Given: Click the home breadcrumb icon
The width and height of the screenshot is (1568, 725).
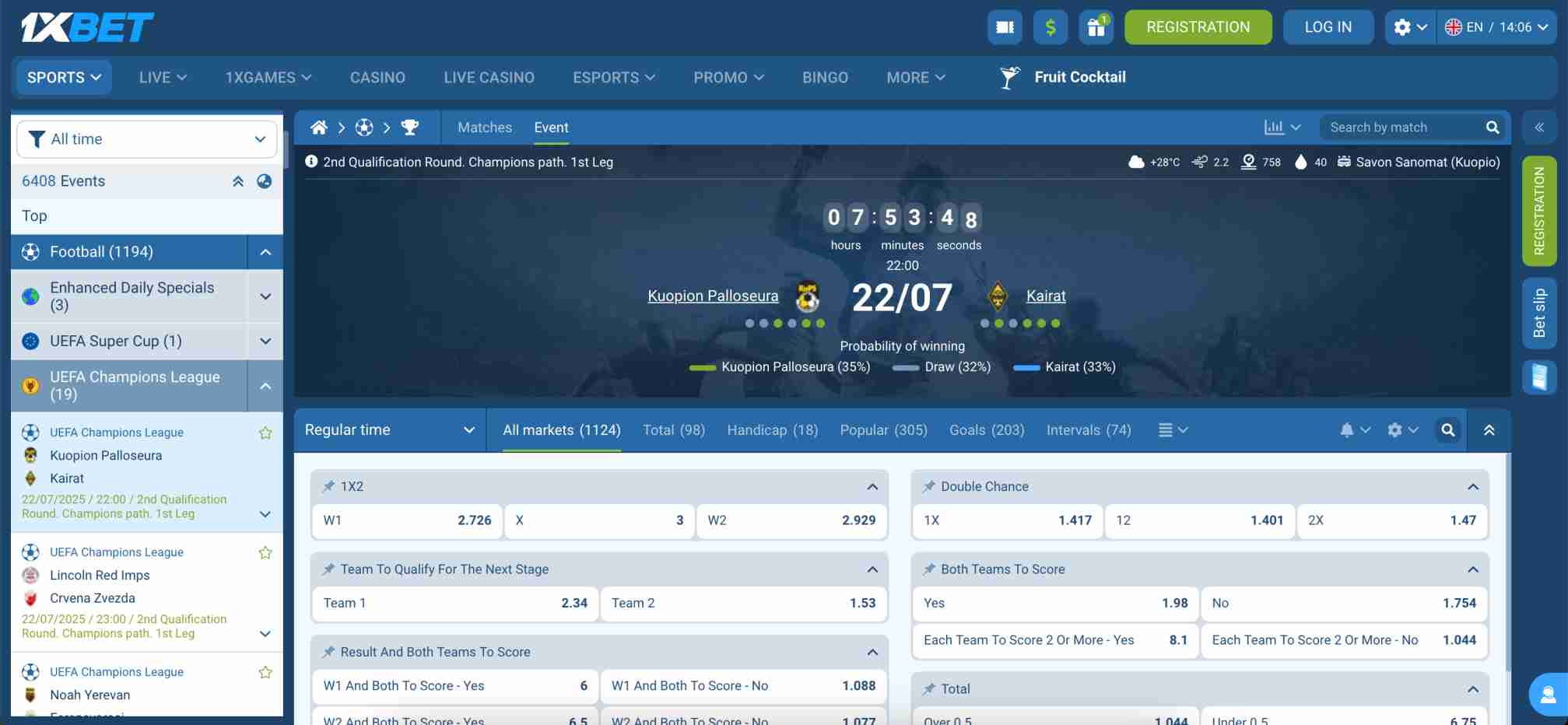Looking at the screenshot, I should 318,128.
